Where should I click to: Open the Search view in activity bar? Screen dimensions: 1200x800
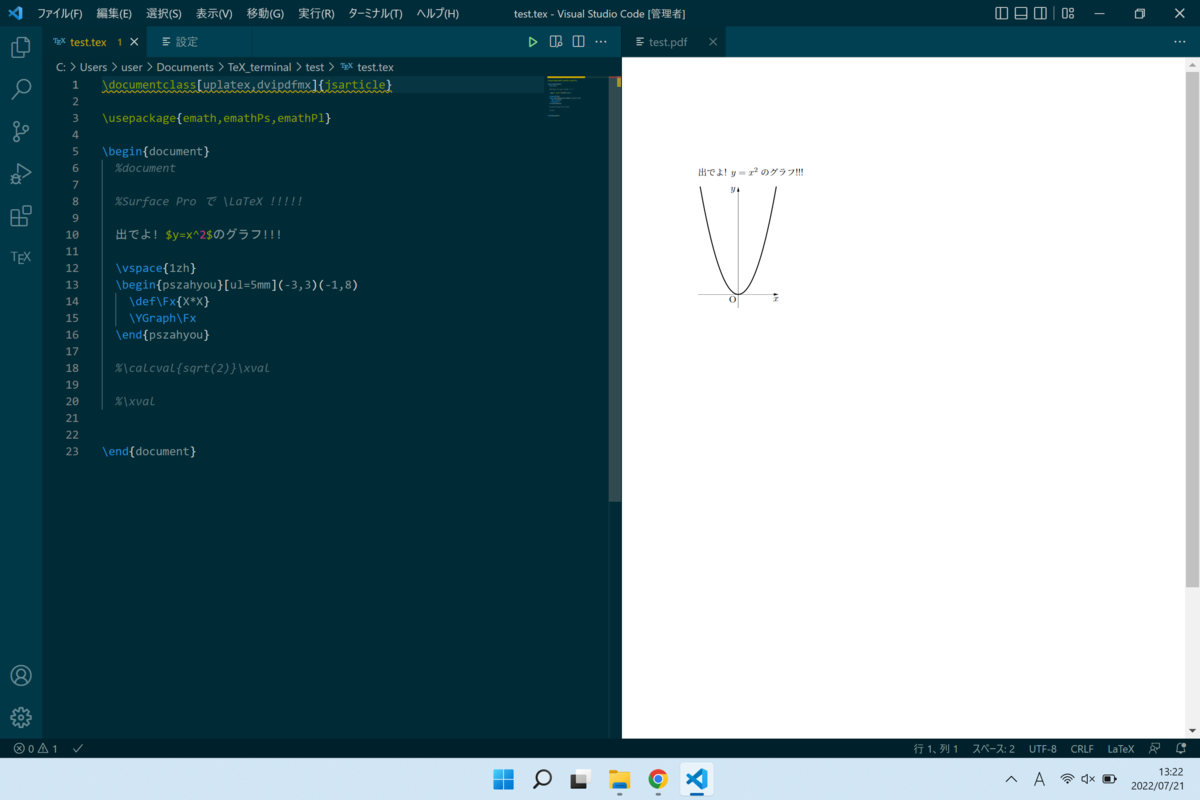click(x=20, y=89)
